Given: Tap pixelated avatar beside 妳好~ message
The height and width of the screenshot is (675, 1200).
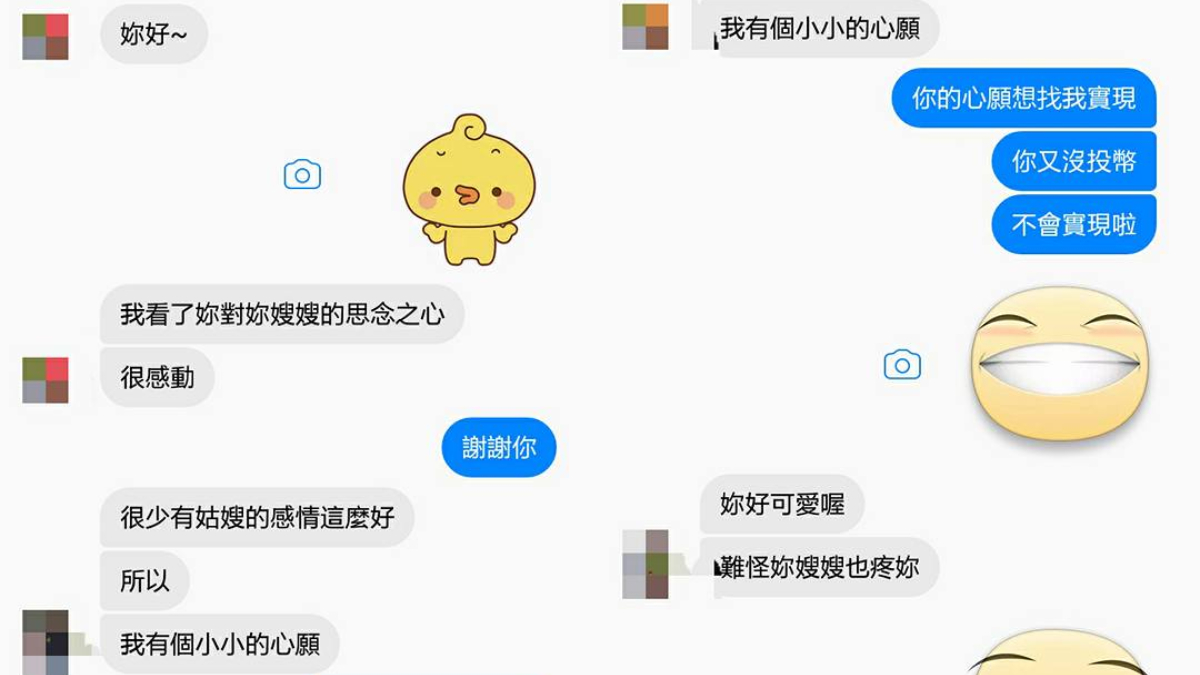Looking at the screenshot, I should click(x=45, y=37).
